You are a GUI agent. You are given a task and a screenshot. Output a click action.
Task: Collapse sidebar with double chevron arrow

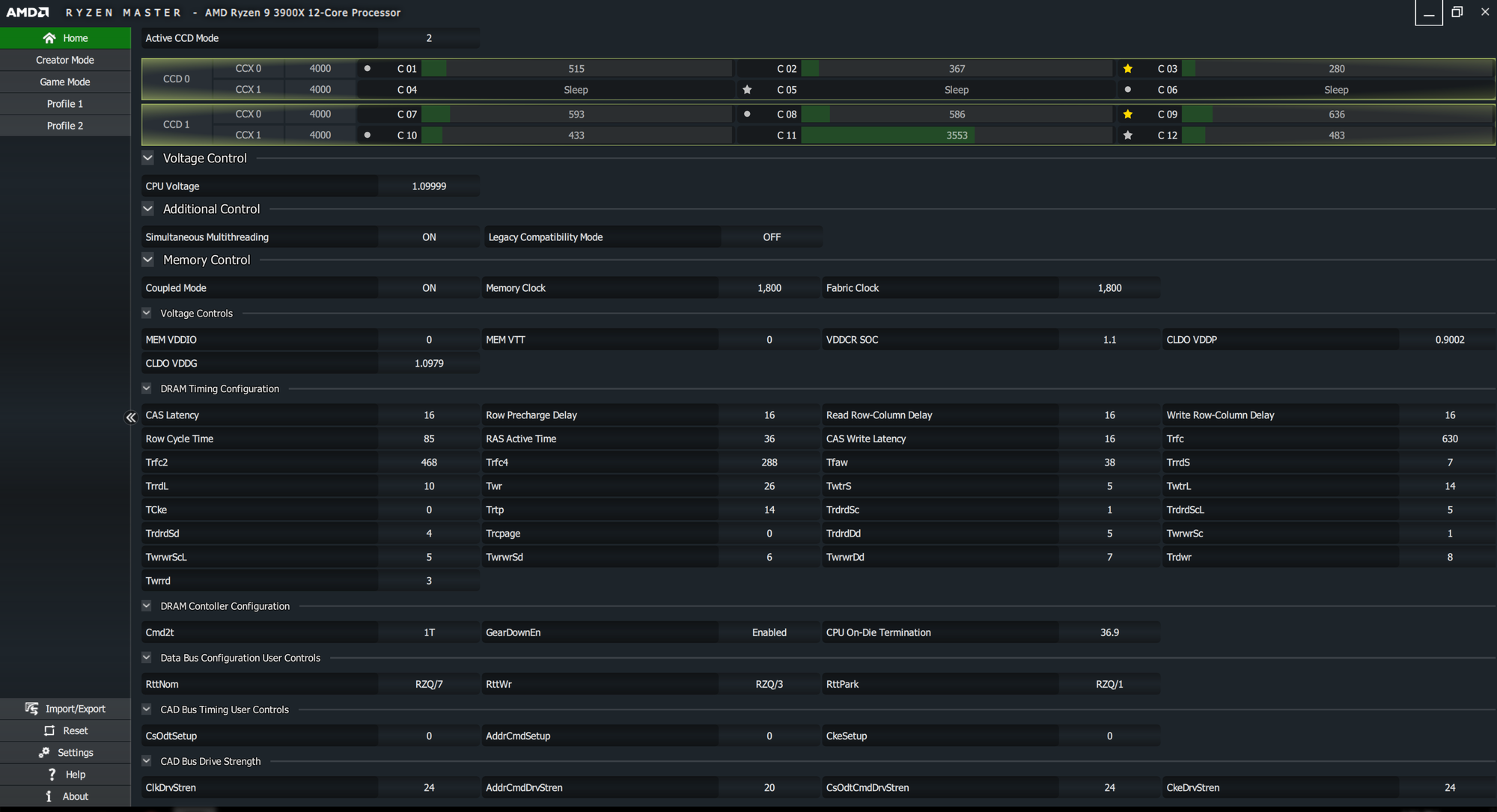tap(131, 418)
